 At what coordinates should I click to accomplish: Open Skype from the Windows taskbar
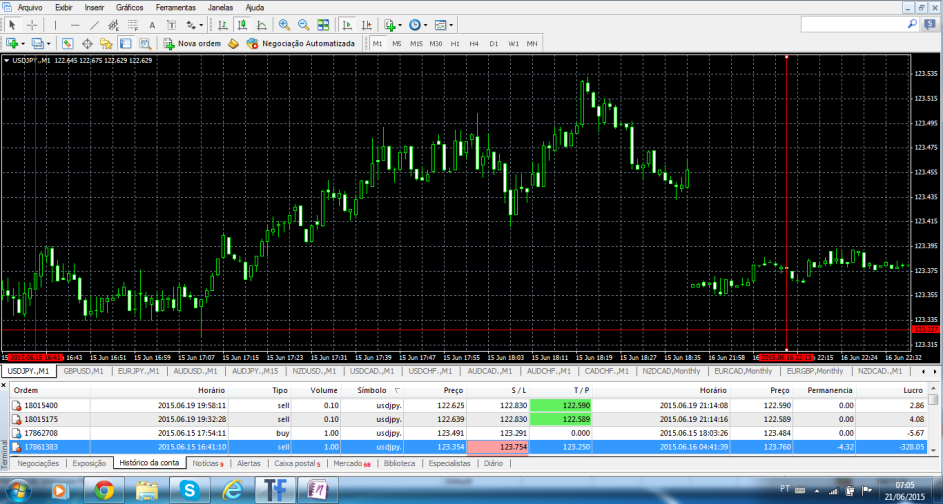189,489
